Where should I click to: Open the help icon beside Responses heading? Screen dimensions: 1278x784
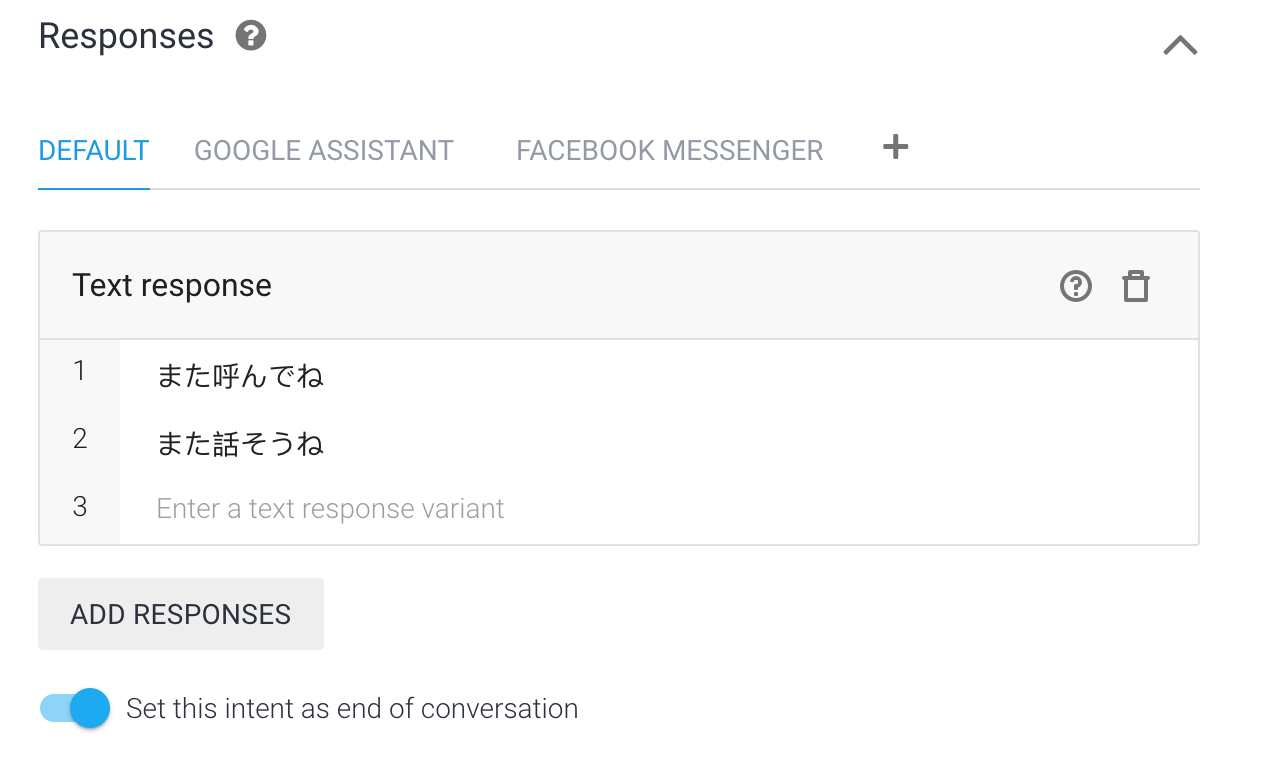[251, 36]
